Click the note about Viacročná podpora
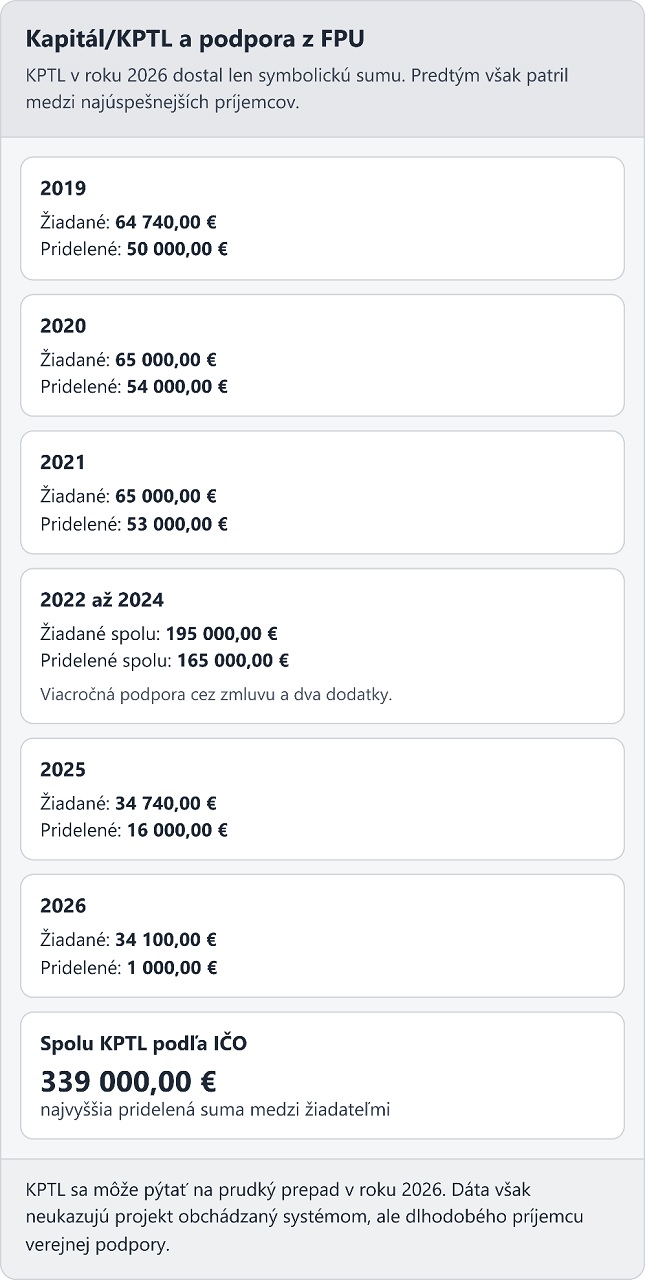This screenshot has height=1280, width=645. click(216, 693)
